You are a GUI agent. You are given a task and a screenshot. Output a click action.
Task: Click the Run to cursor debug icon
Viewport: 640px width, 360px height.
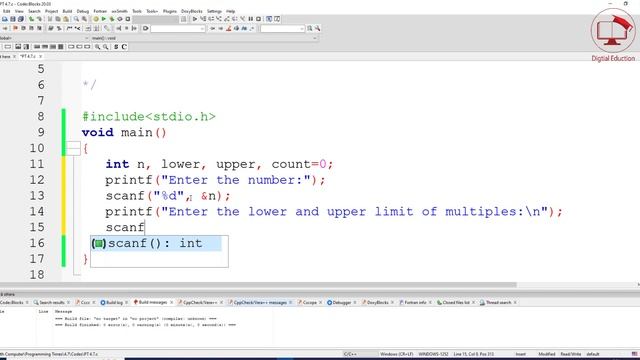tap(203, 19)
